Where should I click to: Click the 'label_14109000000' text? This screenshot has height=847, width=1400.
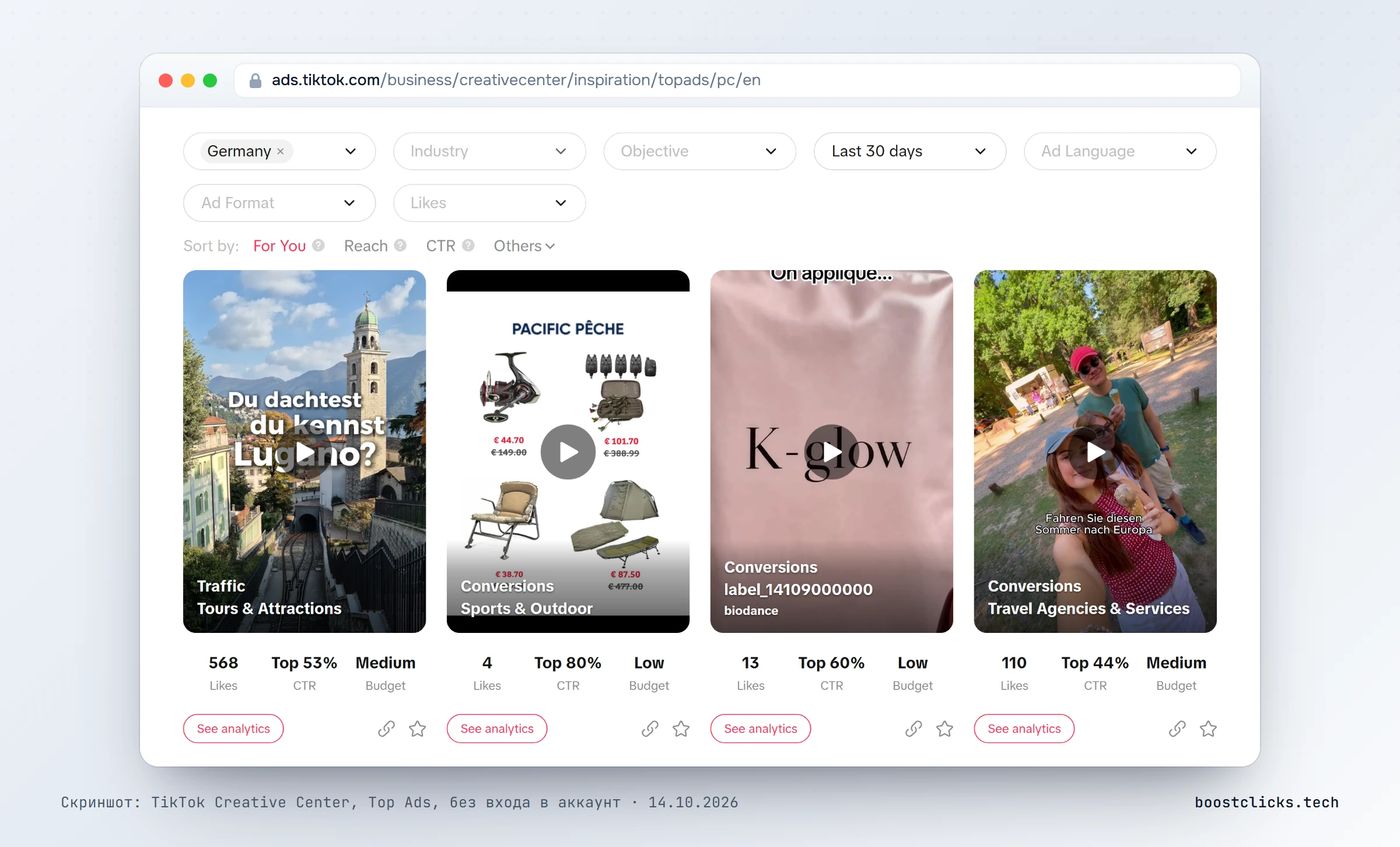(799, 589)
